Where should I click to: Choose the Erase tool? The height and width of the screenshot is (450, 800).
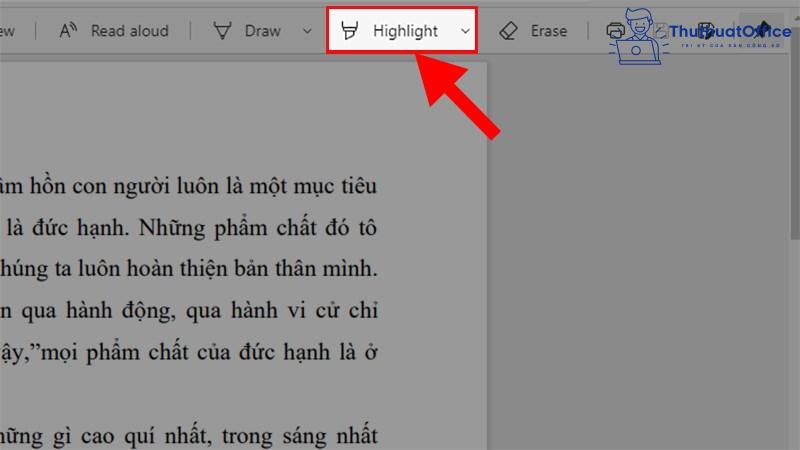click(x=533, y=31)
